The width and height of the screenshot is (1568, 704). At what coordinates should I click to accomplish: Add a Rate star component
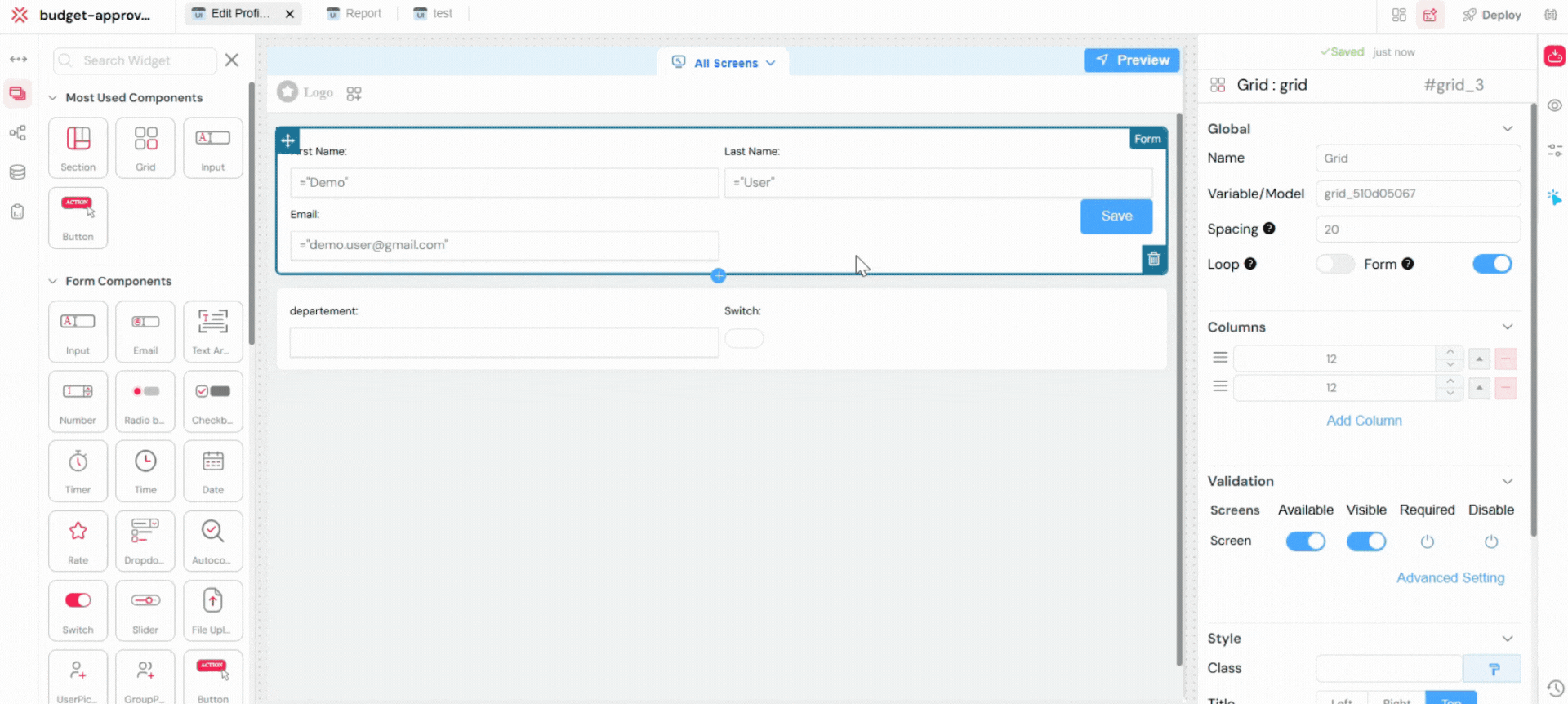78,541
